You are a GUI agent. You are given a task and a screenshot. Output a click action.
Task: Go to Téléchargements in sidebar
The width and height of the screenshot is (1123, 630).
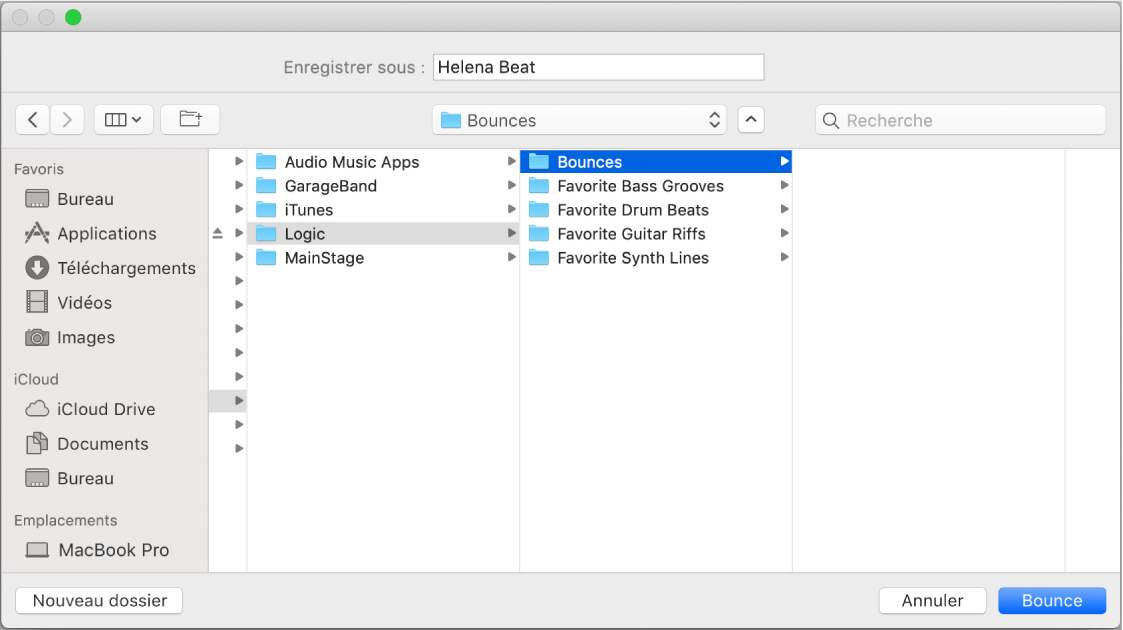click(126, 268)
